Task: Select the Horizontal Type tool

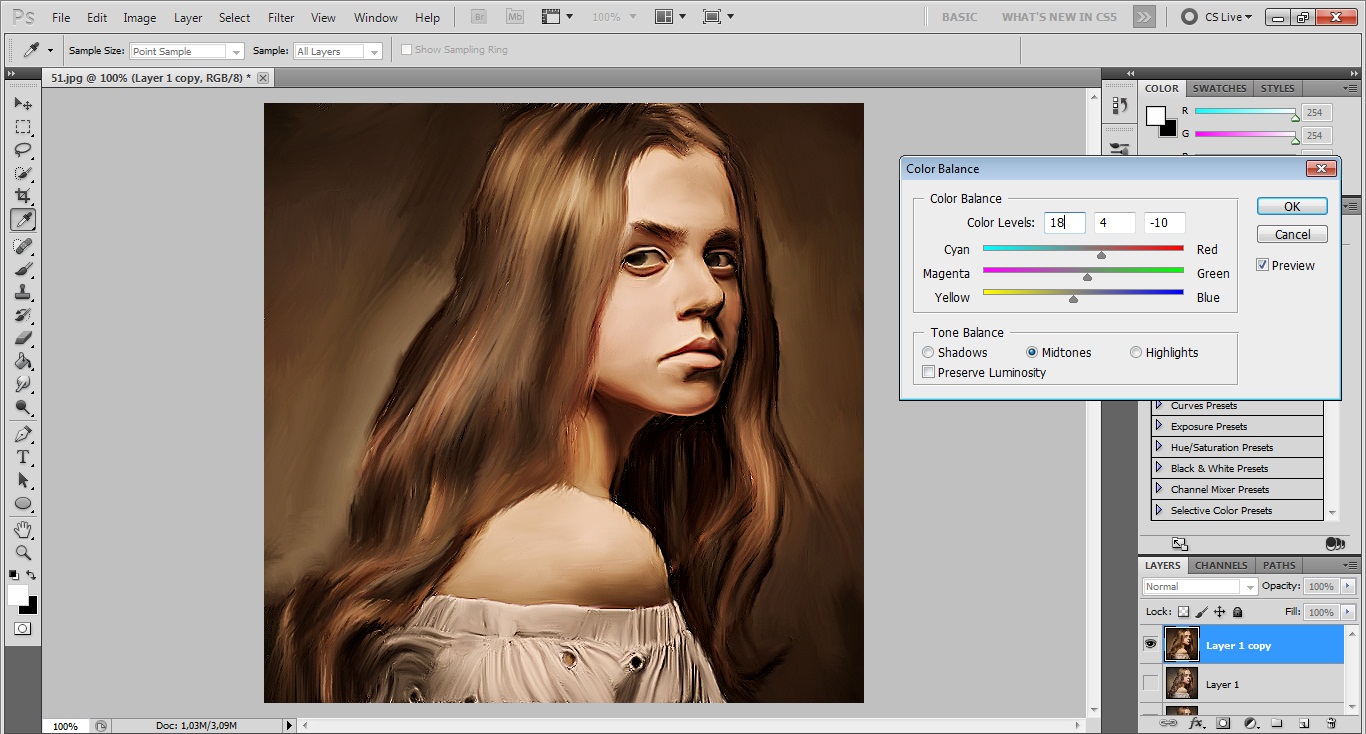Action: [22, 457]
